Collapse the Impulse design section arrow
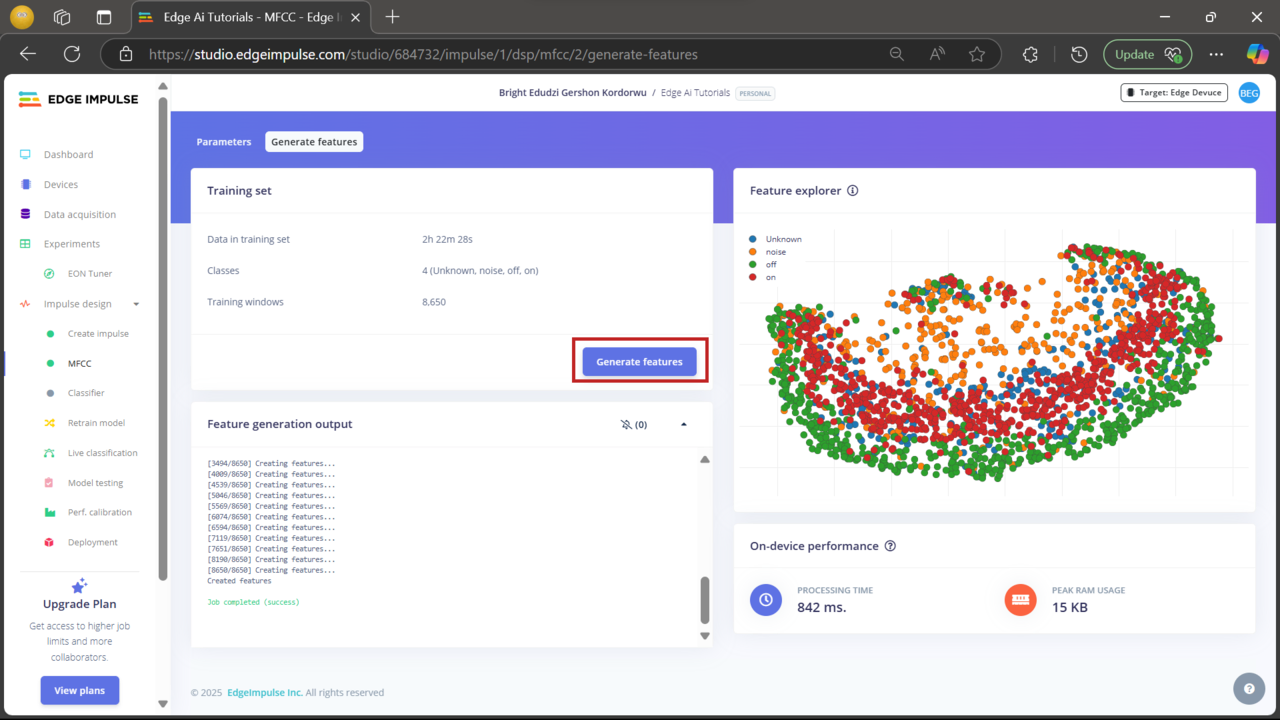This screenshot has height=720, width=1280. (x=136, y=304)
